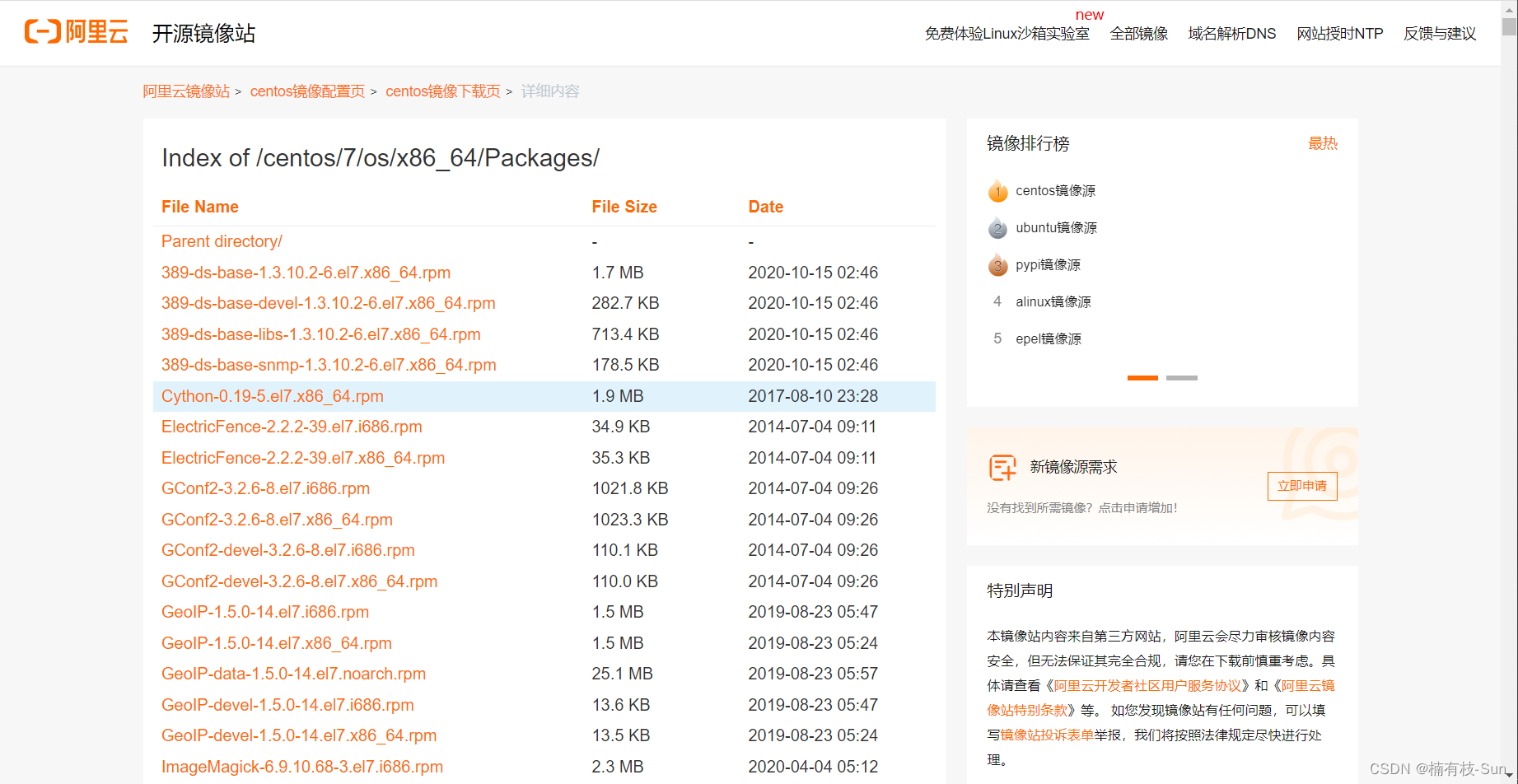The image size is (1518, 784).
Task: Click the File Name column header
Action: pyautogui.click(x=200, y=207)
